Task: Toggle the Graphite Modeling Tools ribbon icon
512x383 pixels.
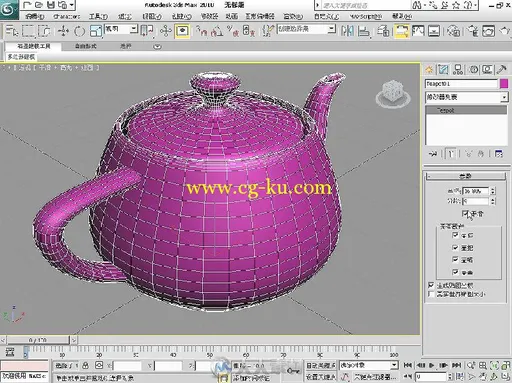Action: click(x=401, y=31)
